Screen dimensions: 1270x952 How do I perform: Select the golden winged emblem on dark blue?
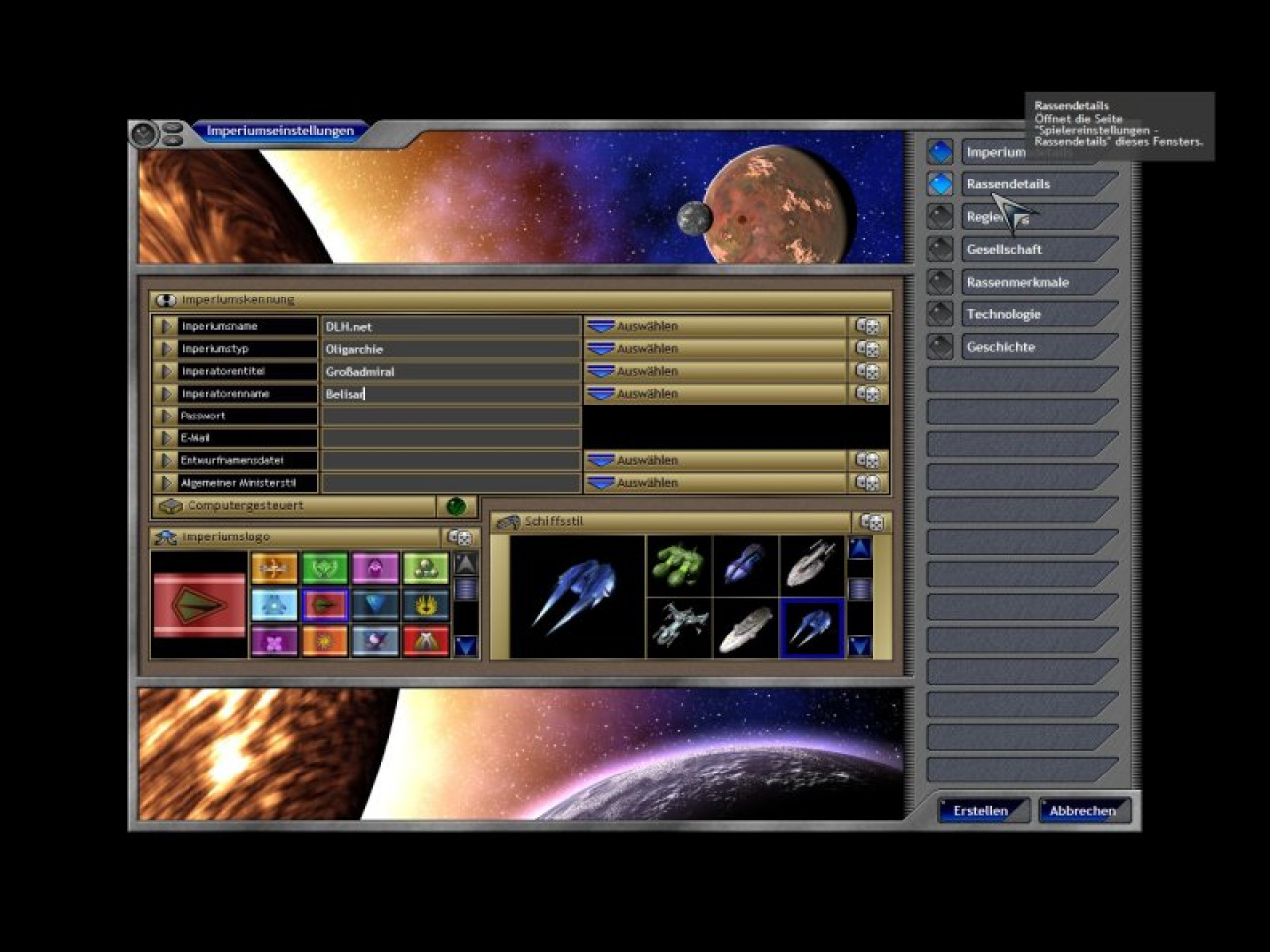[x=426, y=604]
